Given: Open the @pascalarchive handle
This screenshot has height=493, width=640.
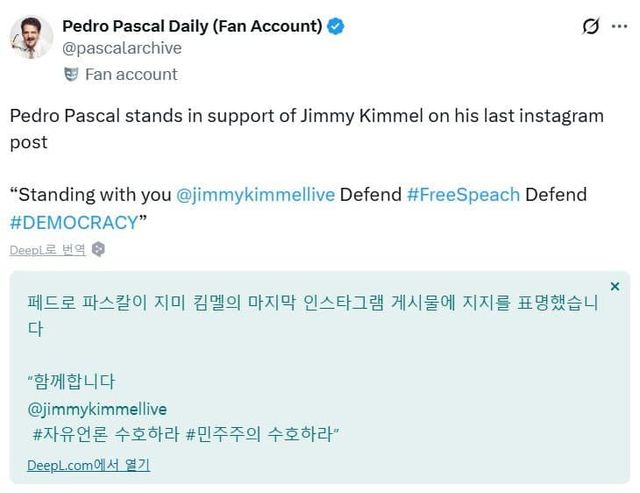Looking at the screenshot, I should pyautogui.click(x=120, y=47).
